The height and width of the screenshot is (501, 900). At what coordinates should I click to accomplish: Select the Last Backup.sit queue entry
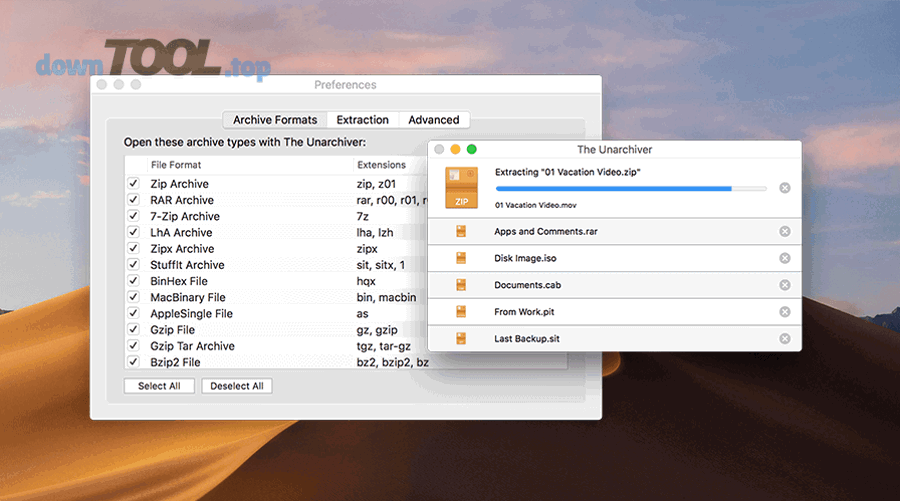614,339
